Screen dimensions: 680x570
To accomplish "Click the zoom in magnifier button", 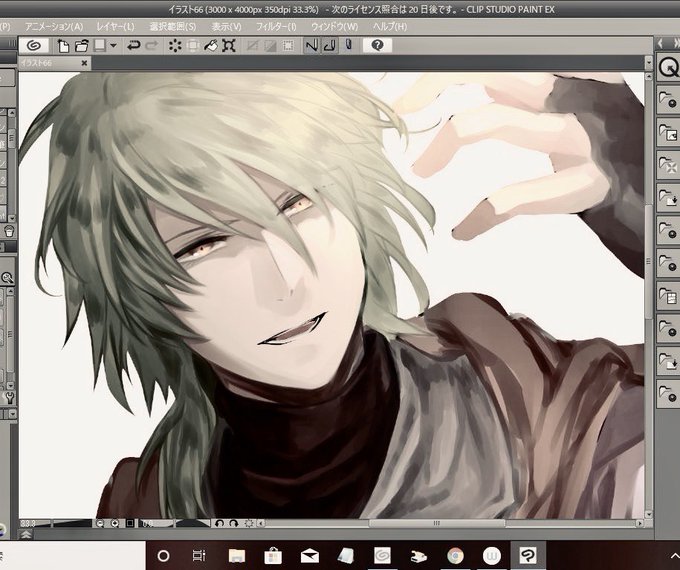I will [x=115, y=524].
